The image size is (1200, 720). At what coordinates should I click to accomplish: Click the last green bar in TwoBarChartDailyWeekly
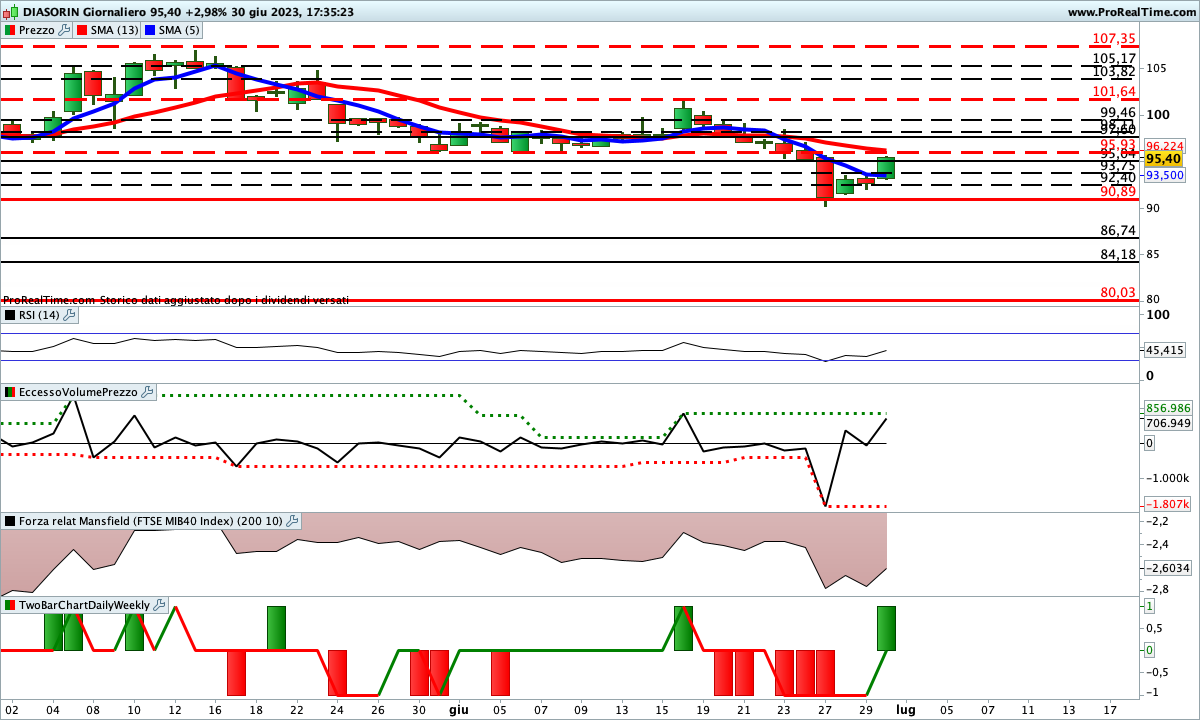pyautogui.click(x=886, y=628)
